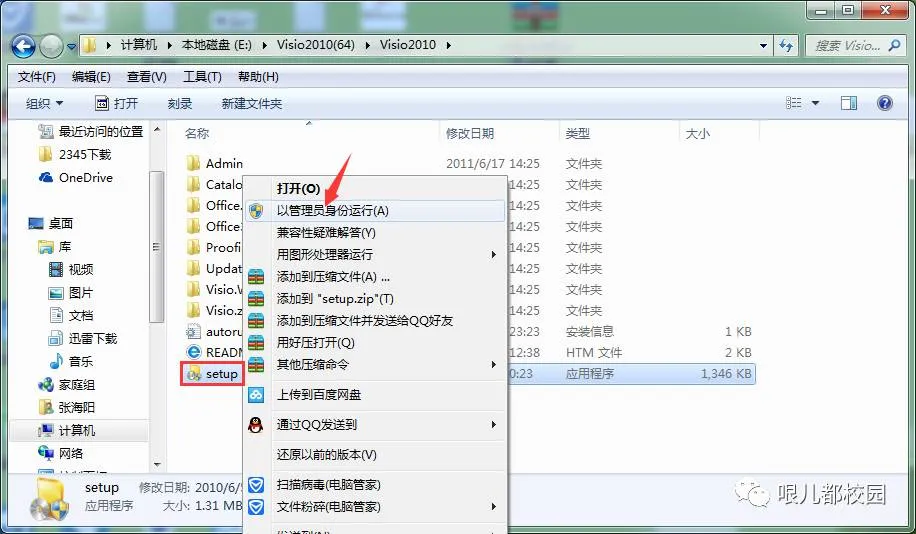This screenshot has width=916, height=534.
Task: Choose 兼容性疑难解答(Y) in context menu
Action: (x=374, y=233)
